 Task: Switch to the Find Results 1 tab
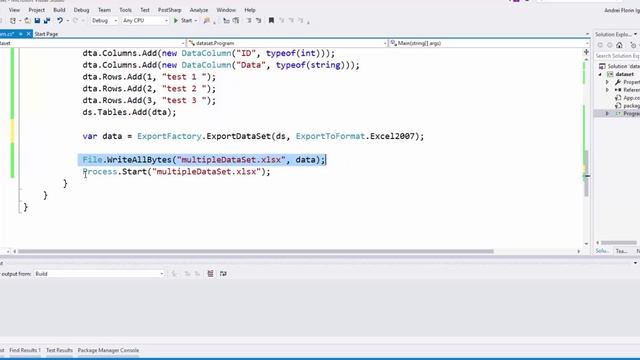[x=25, y=350]
